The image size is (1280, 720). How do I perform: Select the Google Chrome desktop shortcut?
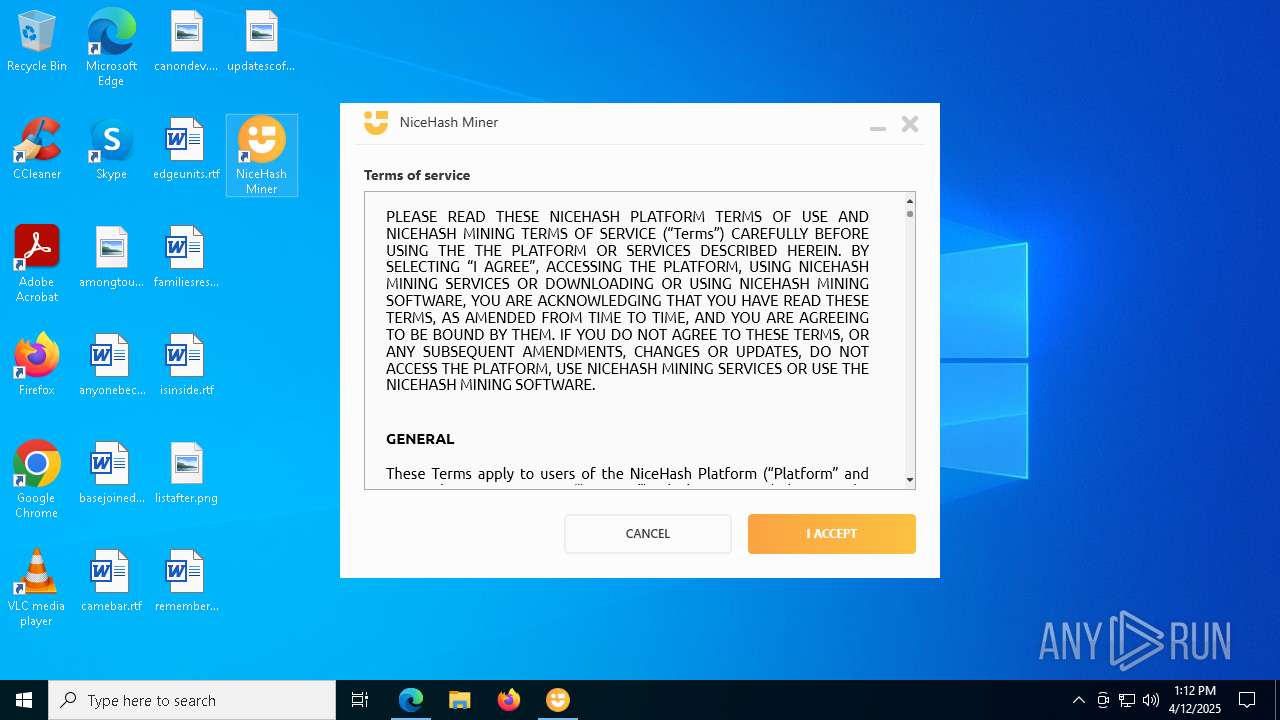click(37, 480)
